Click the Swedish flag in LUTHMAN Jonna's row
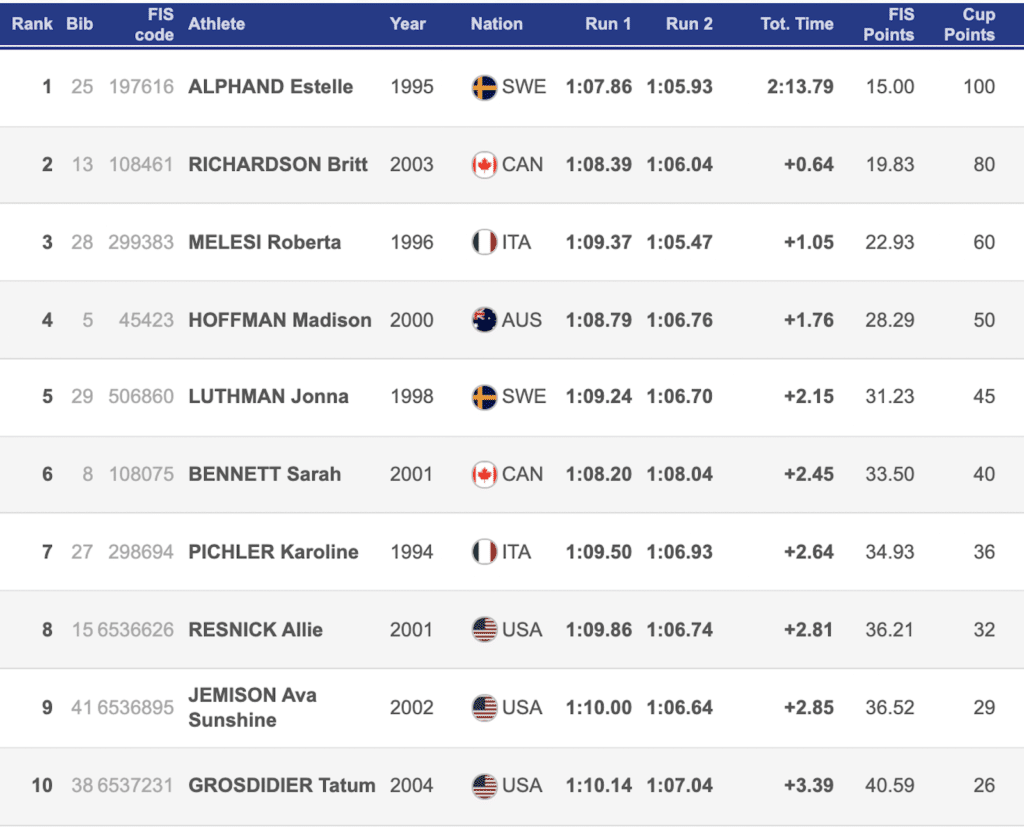Viewport: 1024px width, 831px height. coord(484,397)
